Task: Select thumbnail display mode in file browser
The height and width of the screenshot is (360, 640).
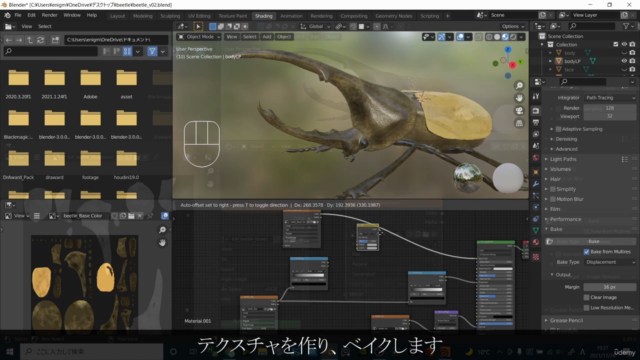Action: pyautogui.click(x=127, y=51)
